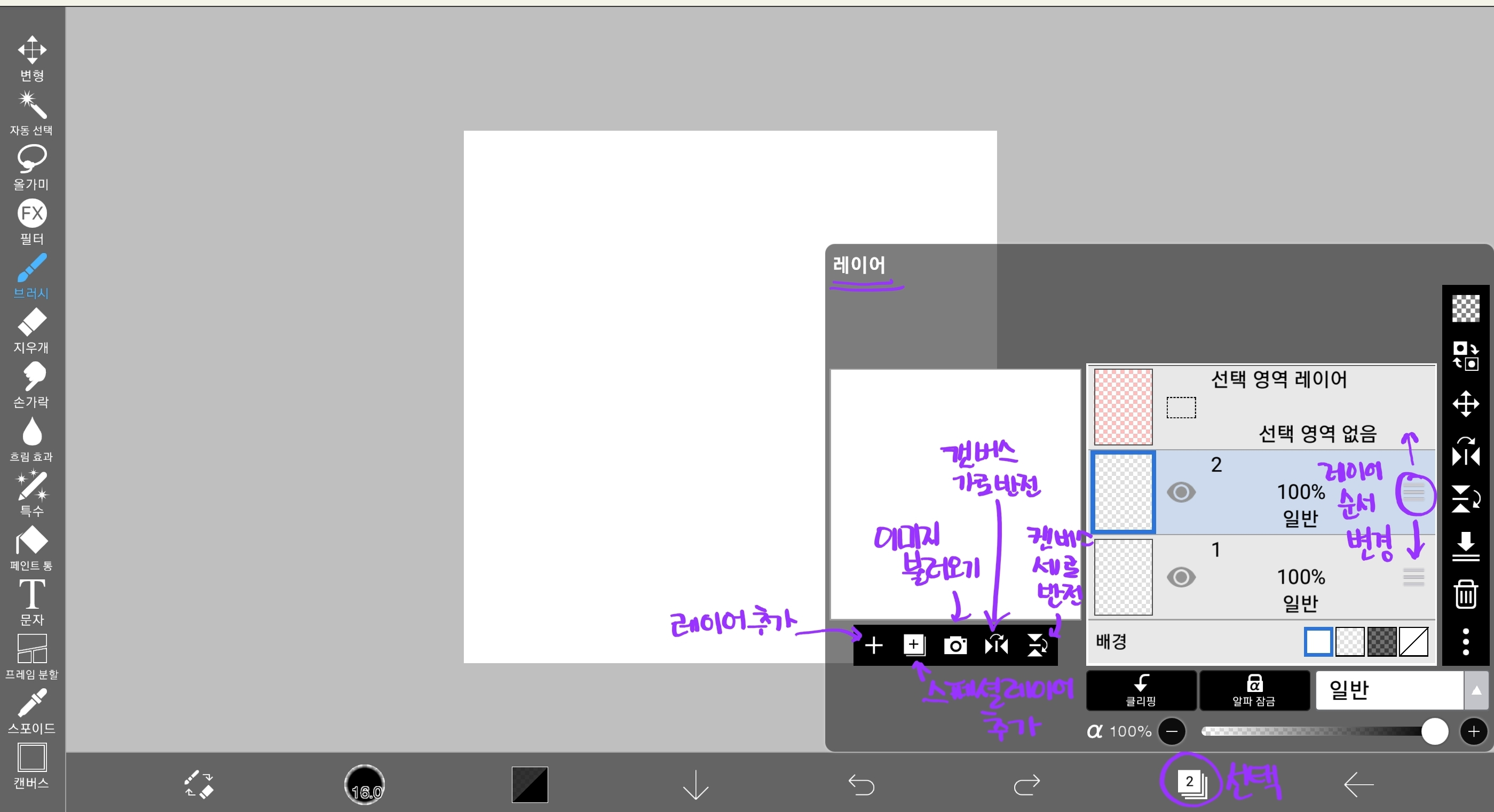Open the FX Filter (필터) tool
This screenshot has height=812, width=1494.
[32, 221]
